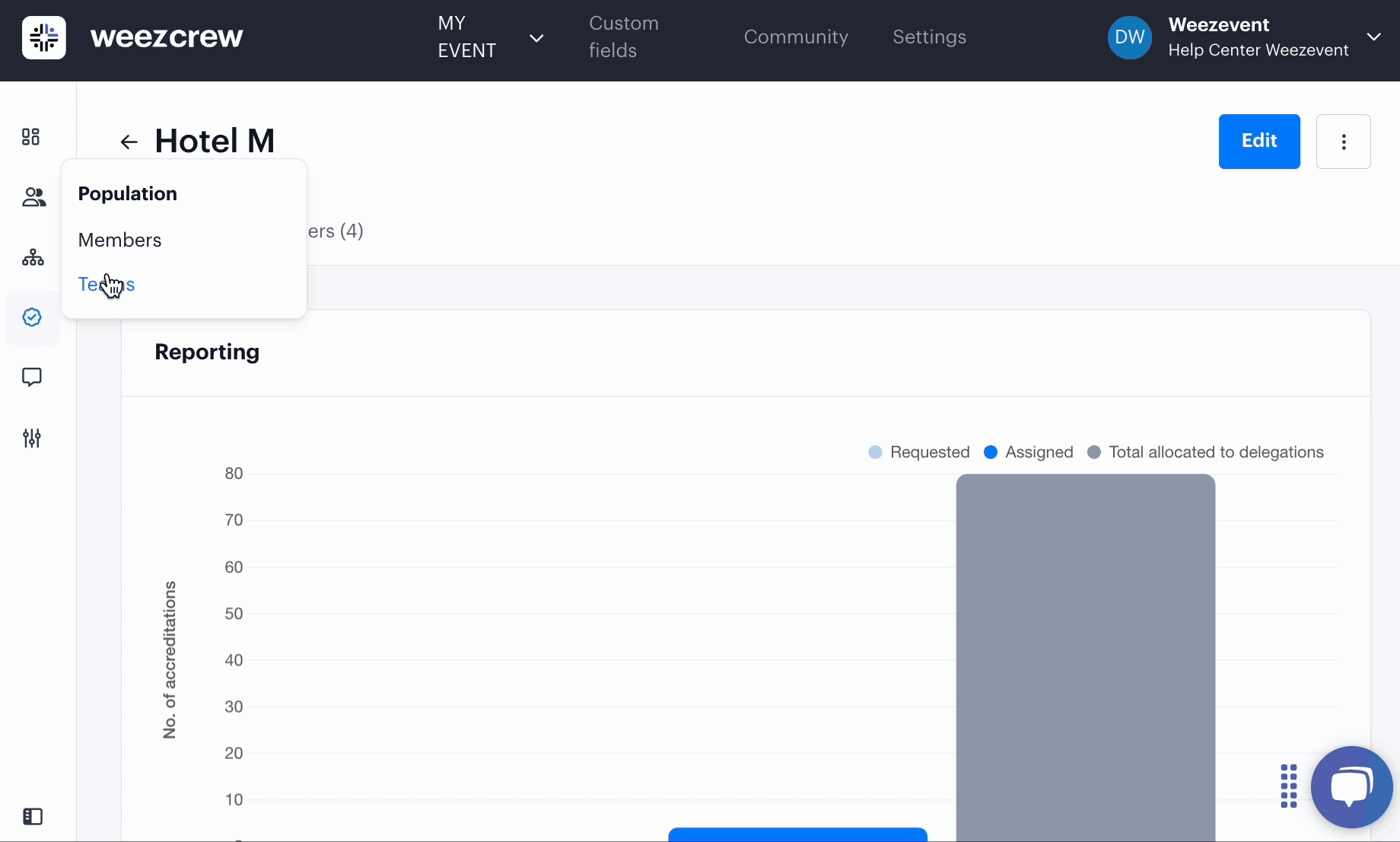
Task: Open the accreditation check badge icon
Action: (32, 317)
